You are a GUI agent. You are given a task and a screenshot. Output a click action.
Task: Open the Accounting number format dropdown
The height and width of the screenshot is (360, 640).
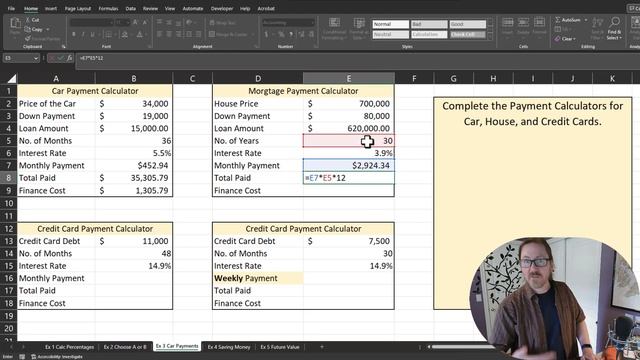pos(312,23)
